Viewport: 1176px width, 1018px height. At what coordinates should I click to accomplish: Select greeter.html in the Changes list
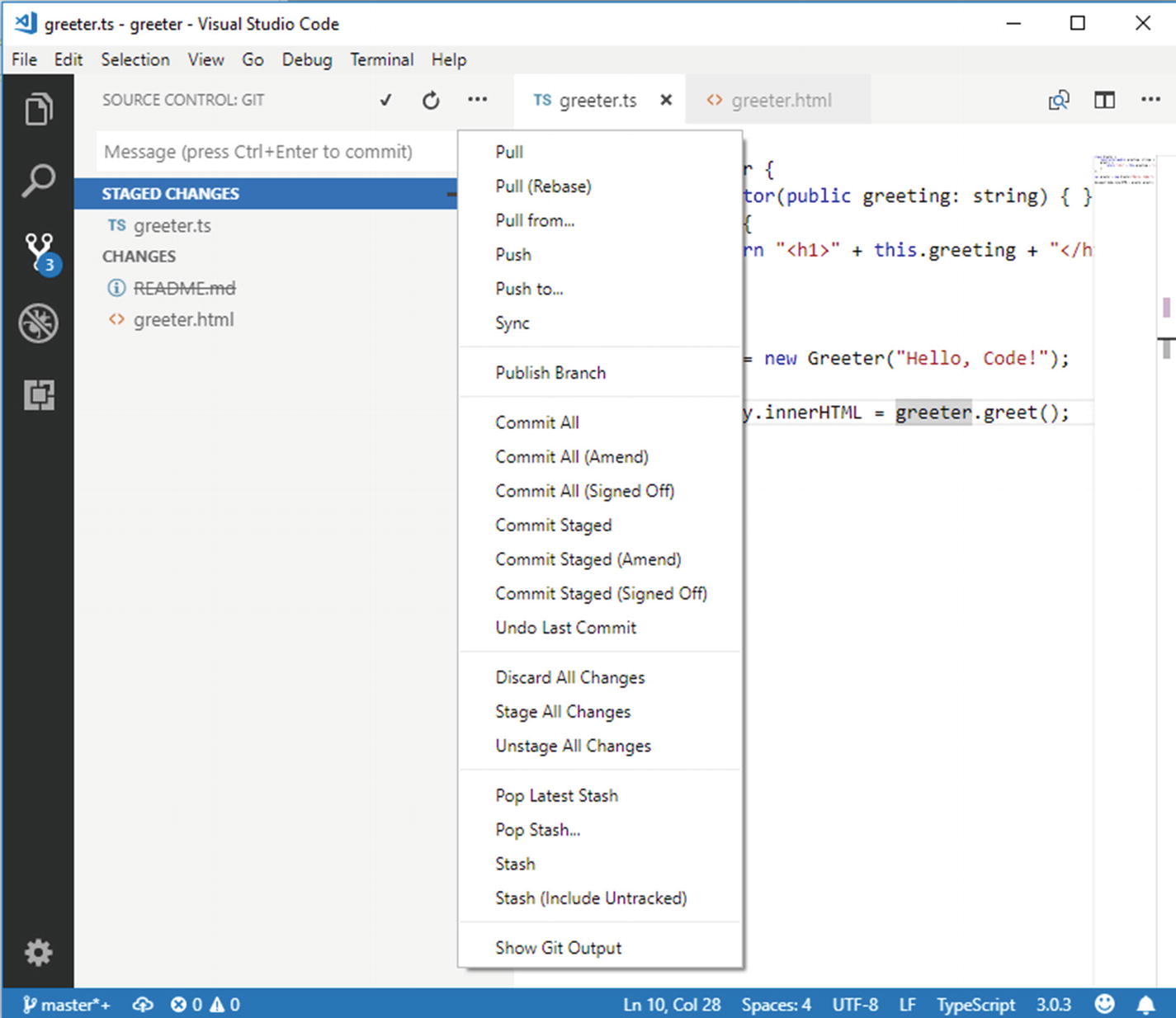[183, 320]
